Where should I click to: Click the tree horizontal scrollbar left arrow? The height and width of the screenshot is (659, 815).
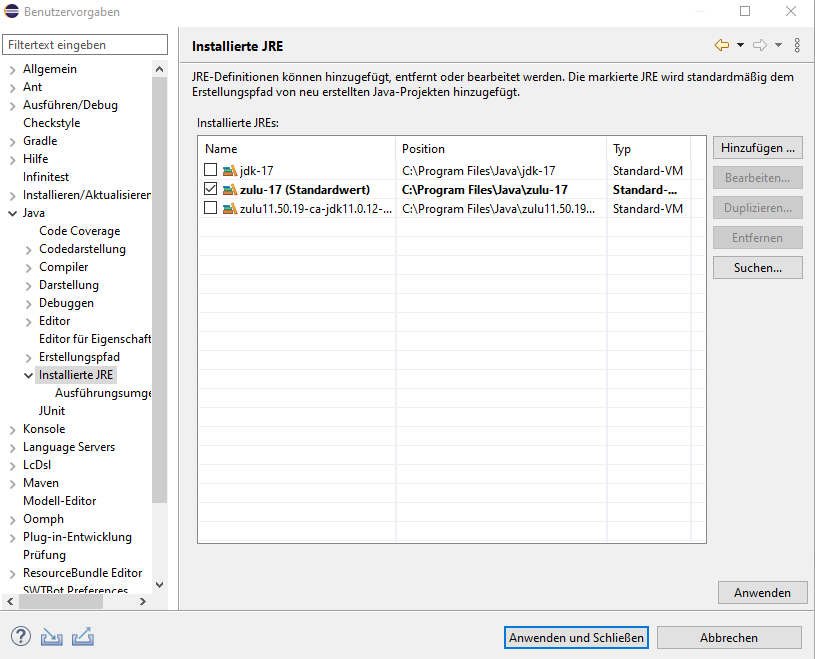(10, 601)
